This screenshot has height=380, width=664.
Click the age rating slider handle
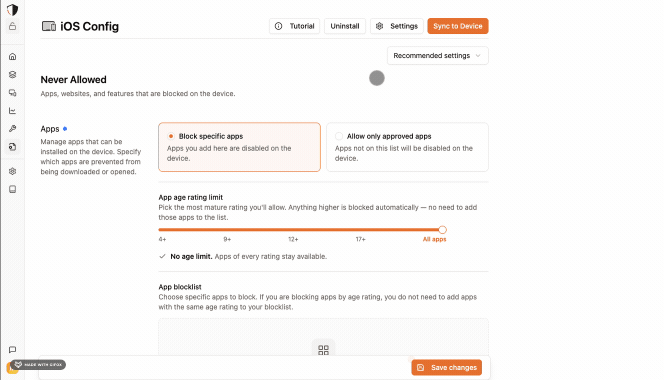click(443, 230)
